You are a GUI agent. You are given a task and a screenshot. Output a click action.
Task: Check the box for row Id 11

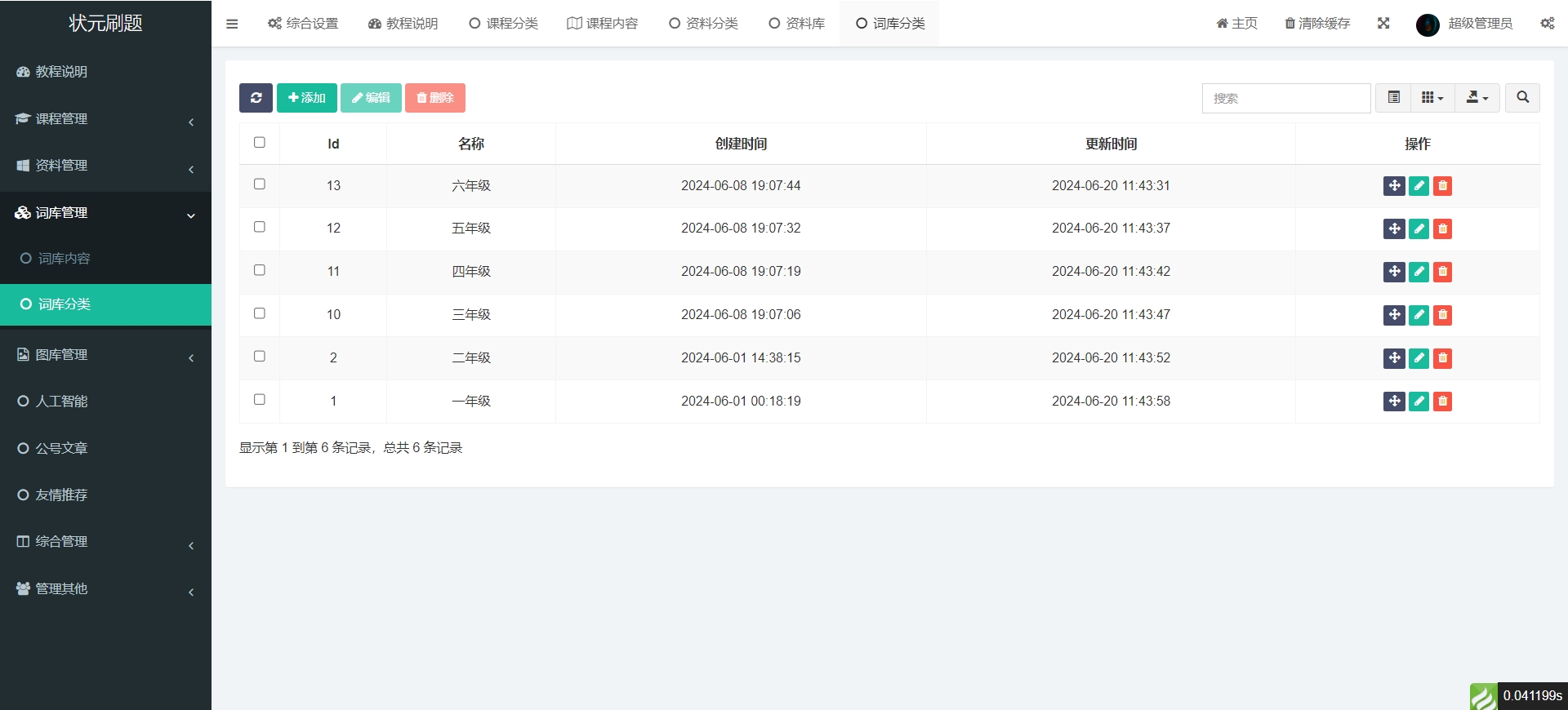[x=260, y=270]
